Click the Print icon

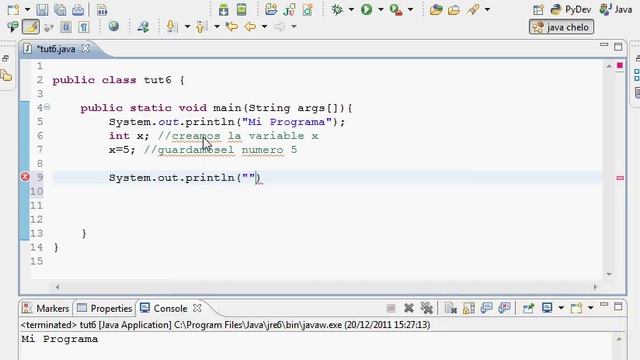78,9
